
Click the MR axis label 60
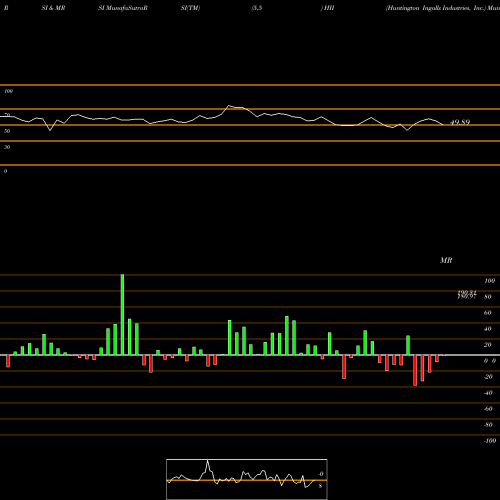point(488,313)
